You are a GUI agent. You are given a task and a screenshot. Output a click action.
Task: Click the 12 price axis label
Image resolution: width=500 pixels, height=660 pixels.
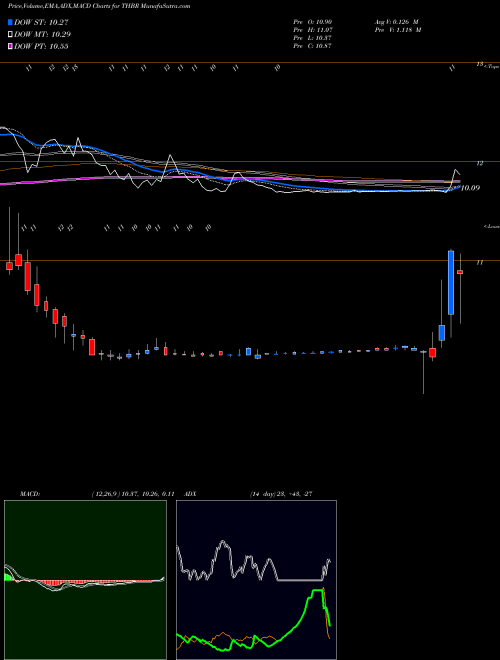coord(480,163)
